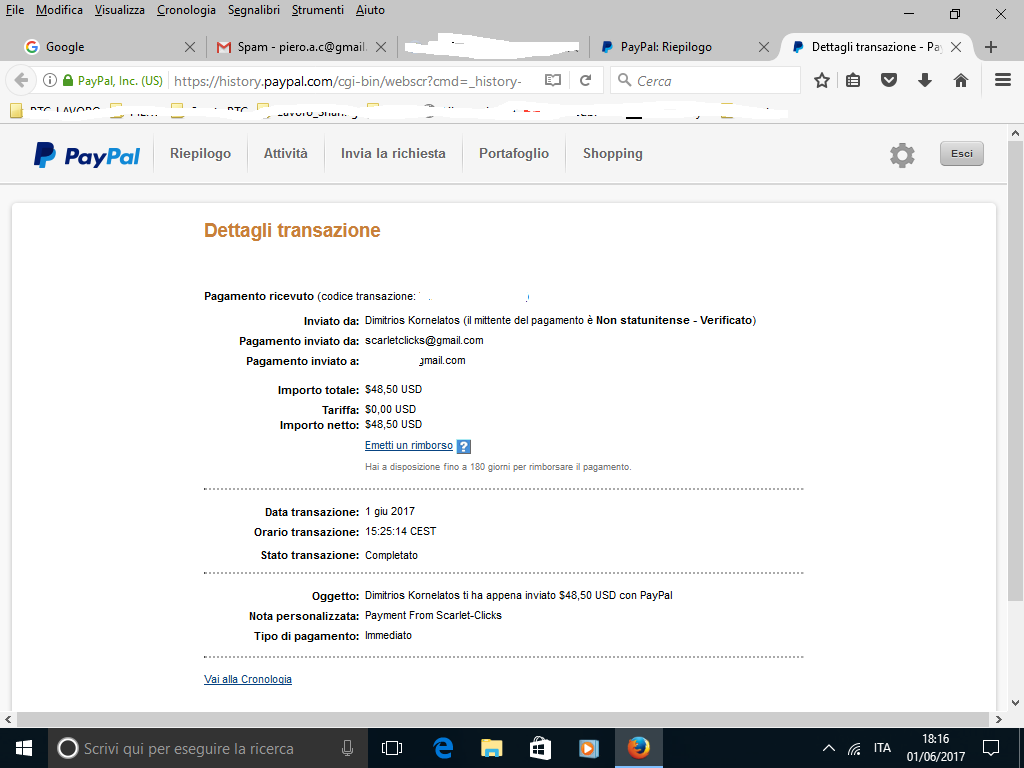1024x768 pixels.
Task: Show hidden system tray icons
Action: [828, 748]
